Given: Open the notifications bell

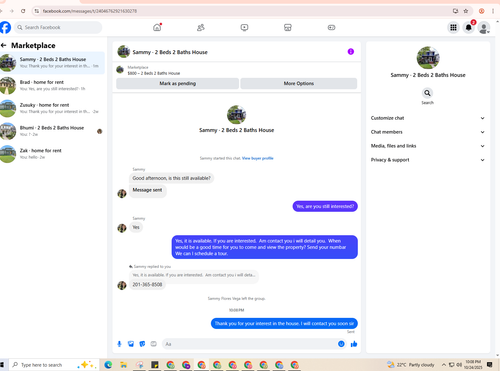Looking at the screenshot, I should click(x=469, y=27).
